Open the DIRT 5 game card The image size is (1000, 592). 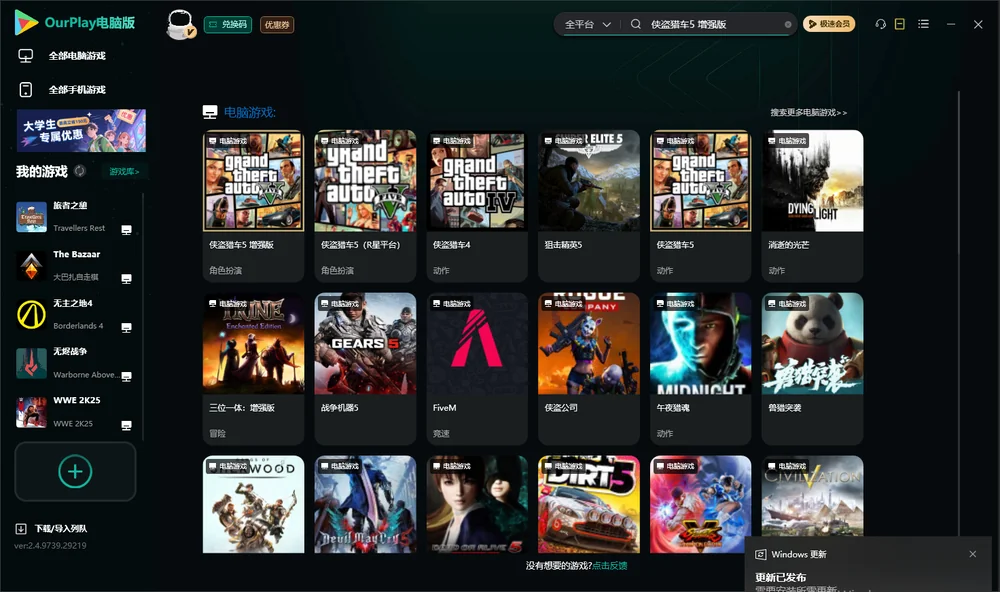click(x=589, y=504)
